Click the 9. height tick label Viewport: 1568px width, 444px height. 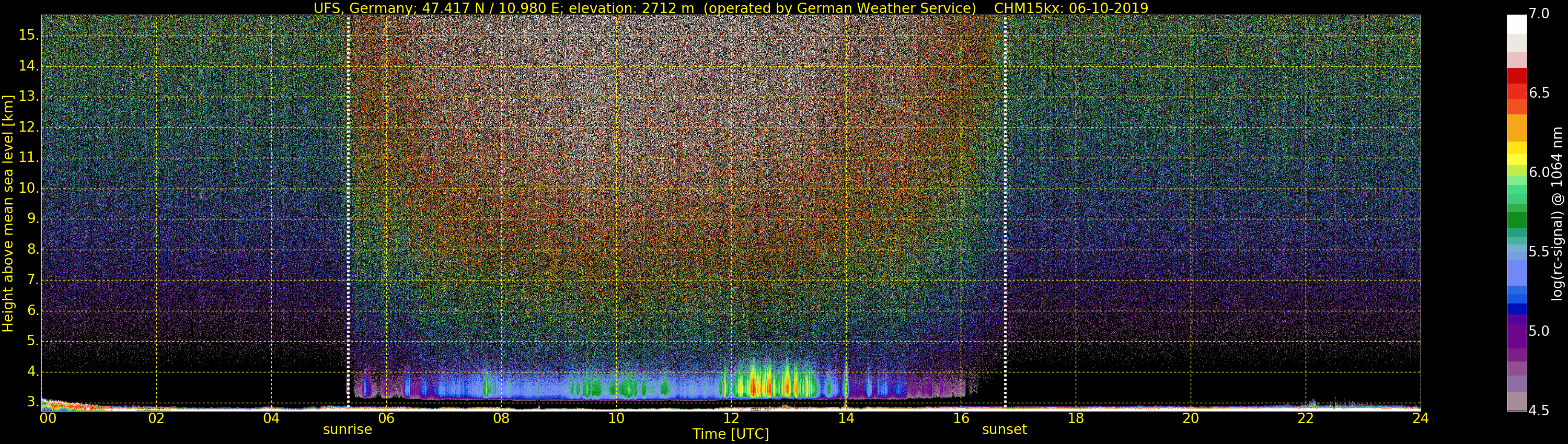click(x=32, y=218)
